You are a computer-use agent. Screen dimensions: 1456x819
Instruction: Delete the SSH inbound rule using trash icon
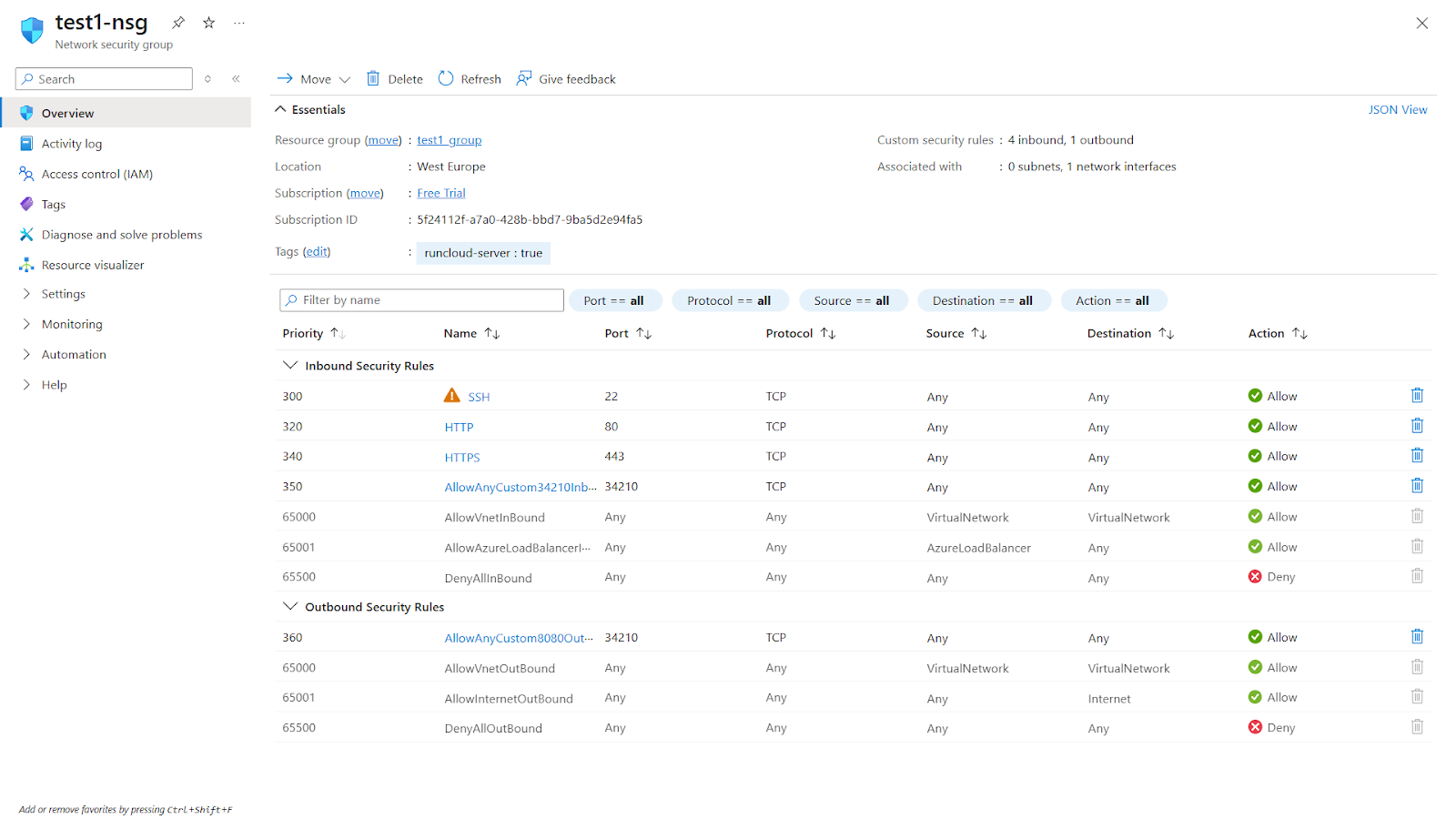1417,396
